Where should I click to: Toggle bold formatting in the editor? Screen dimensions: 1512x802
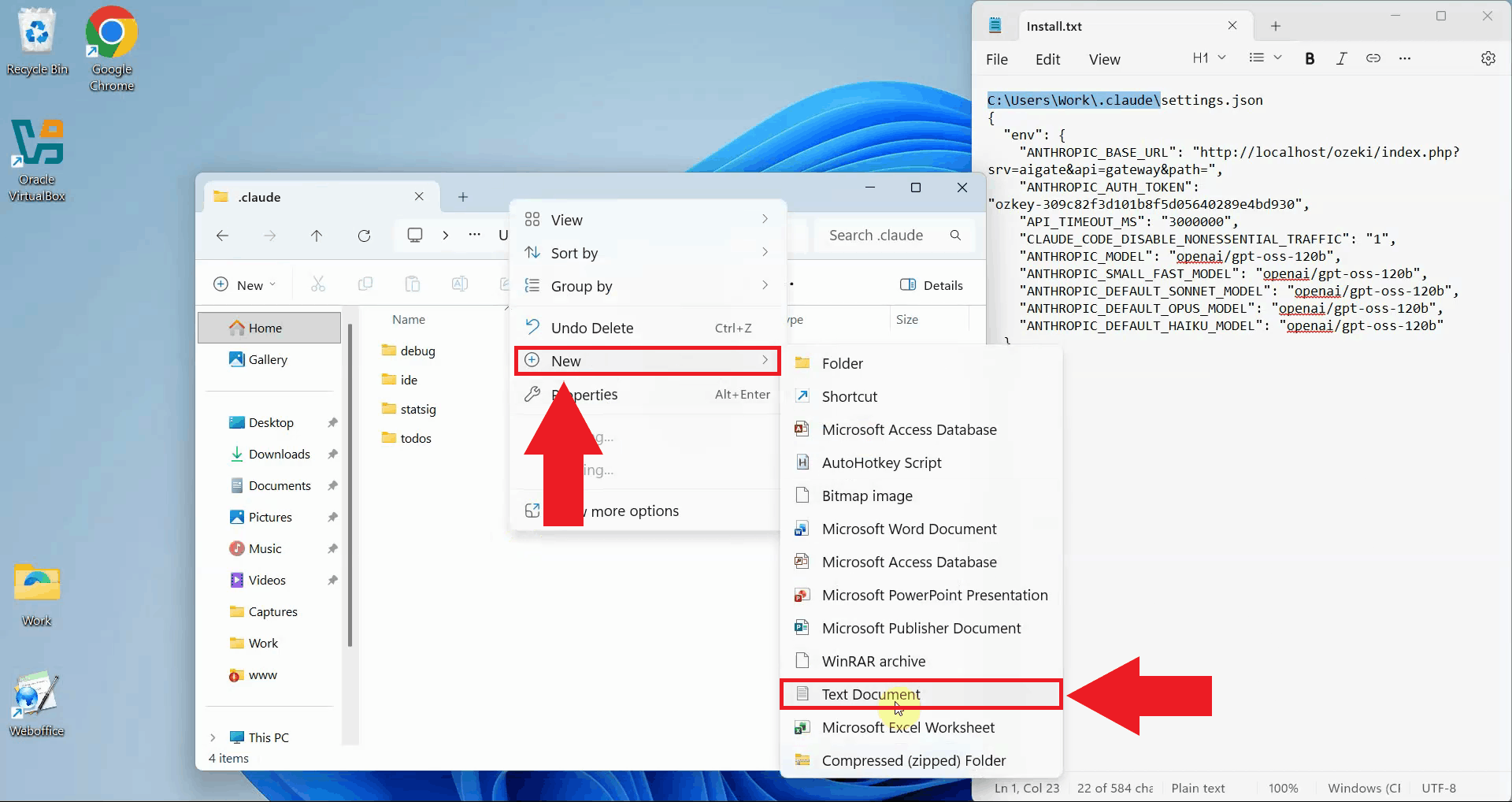[x=1310, y=58]
